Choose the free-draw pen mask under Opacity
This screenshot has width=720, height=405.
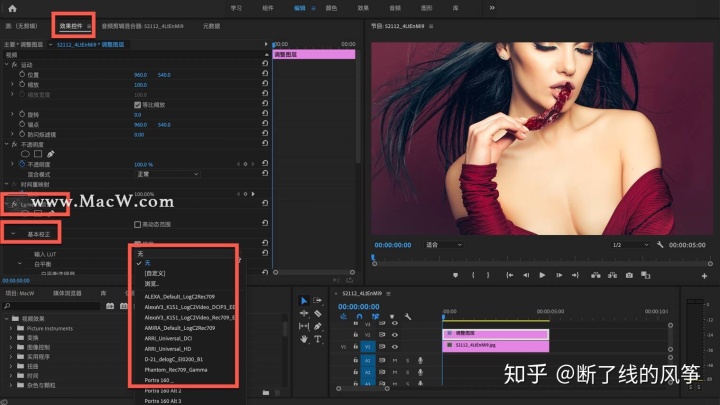coord(51,154)
